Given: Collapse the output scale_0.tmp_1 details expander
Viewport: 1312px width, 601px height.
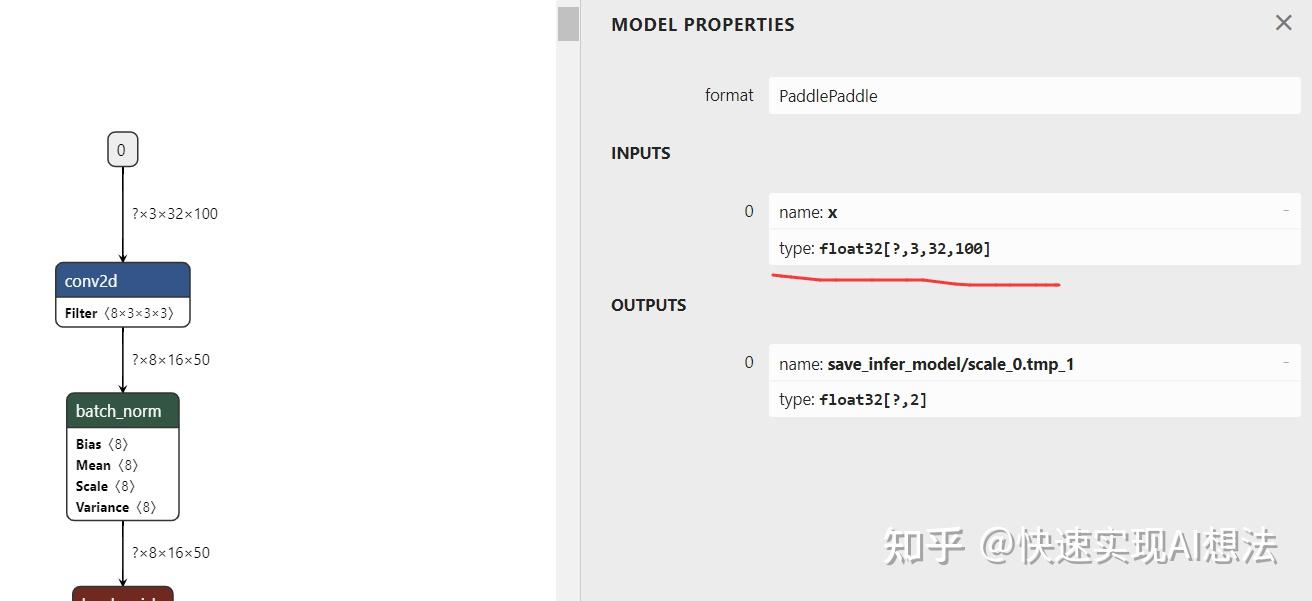Looking at the screenshot, I should (1286, 363).
